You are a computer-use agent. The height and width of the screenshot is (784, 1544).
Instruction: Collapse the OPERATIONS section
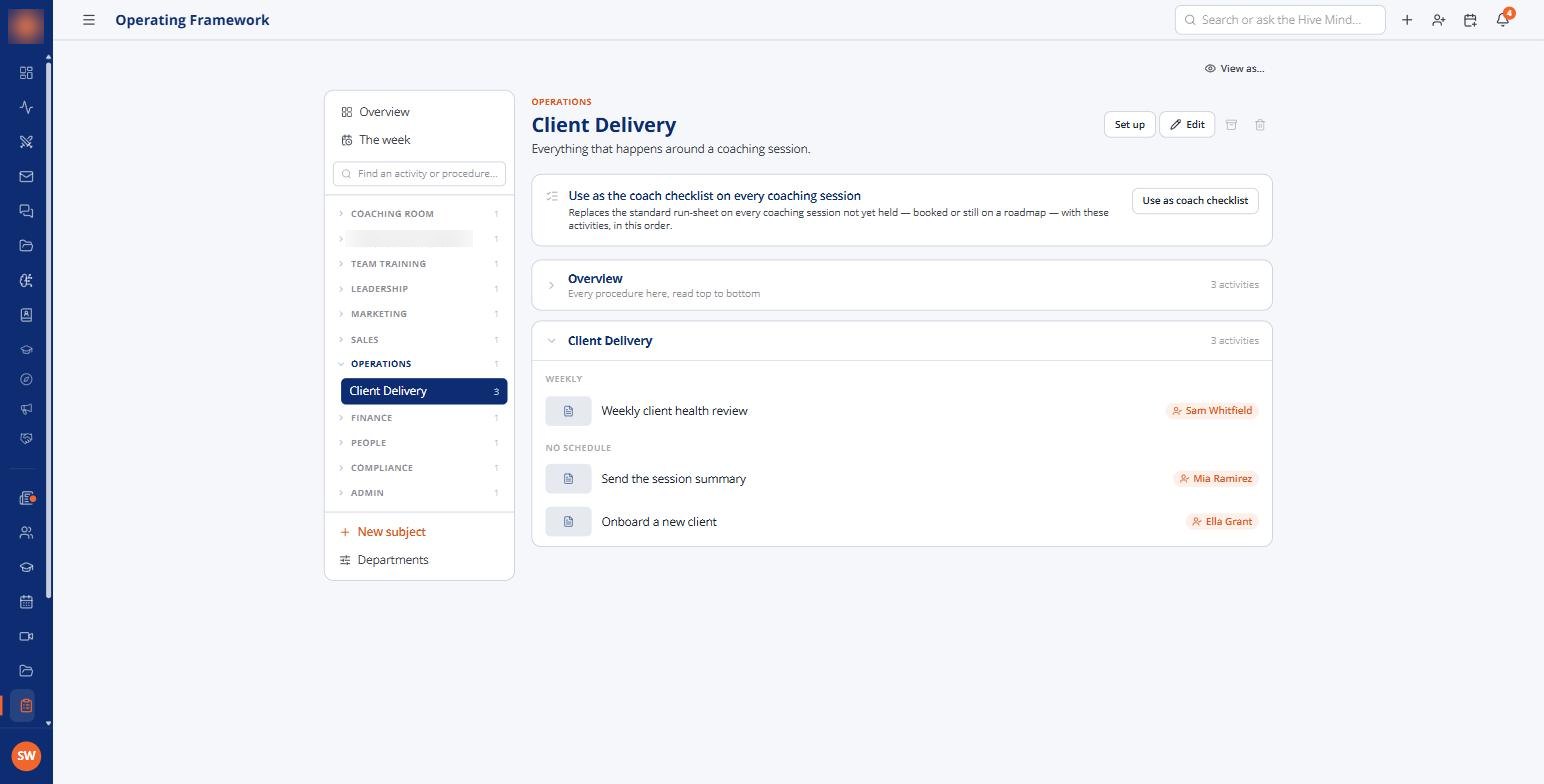(x=419, y=364)
